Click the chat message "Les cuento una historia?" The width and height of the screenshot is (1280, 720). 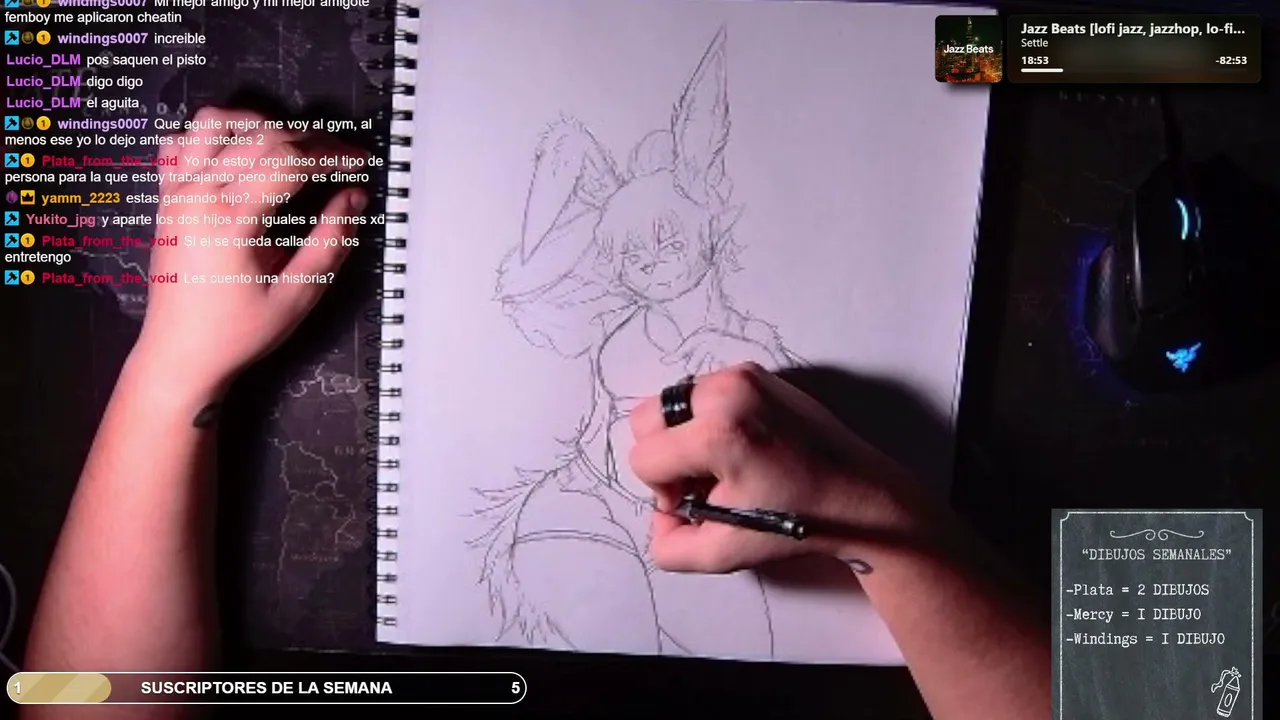coord(259,278)
